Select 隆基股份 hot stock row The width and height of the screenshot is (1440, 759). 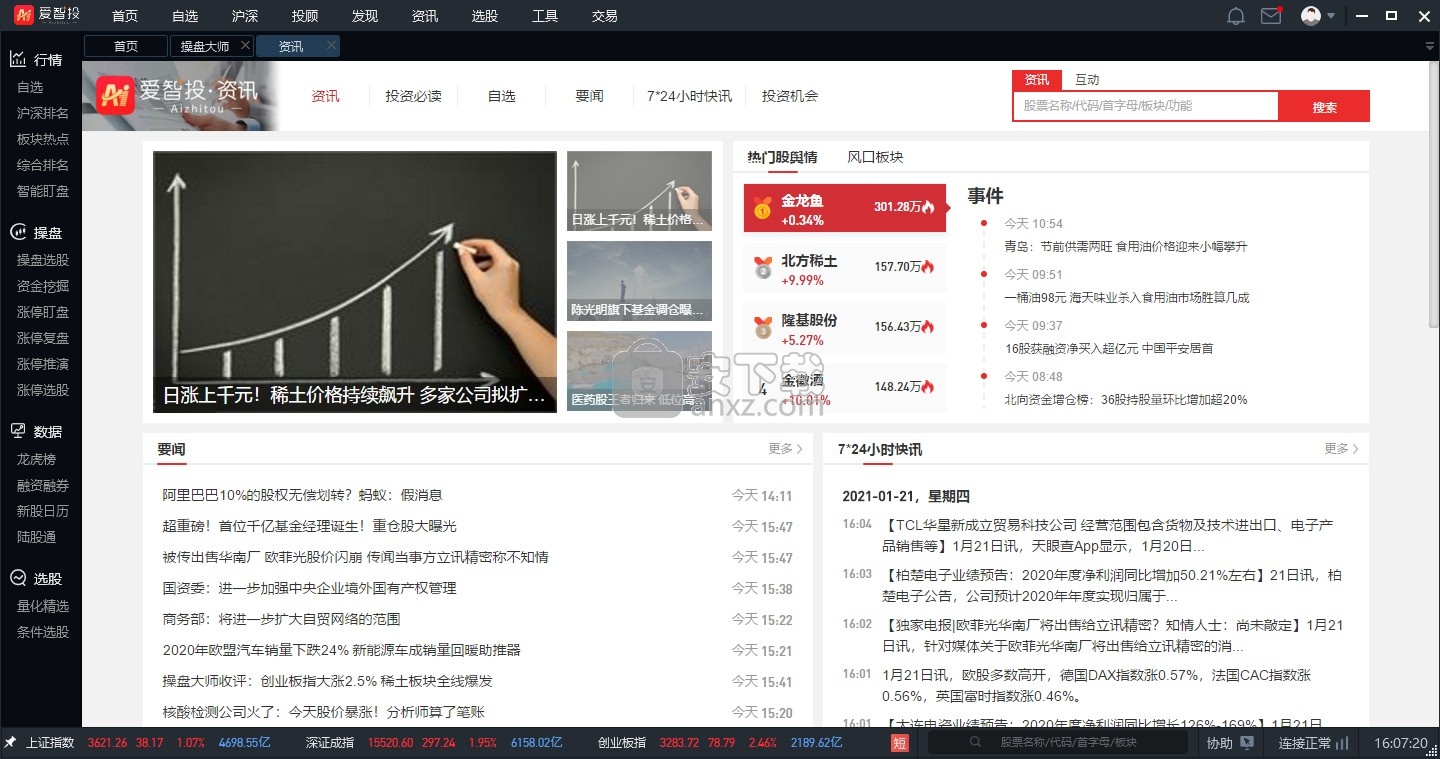[844, 327]
